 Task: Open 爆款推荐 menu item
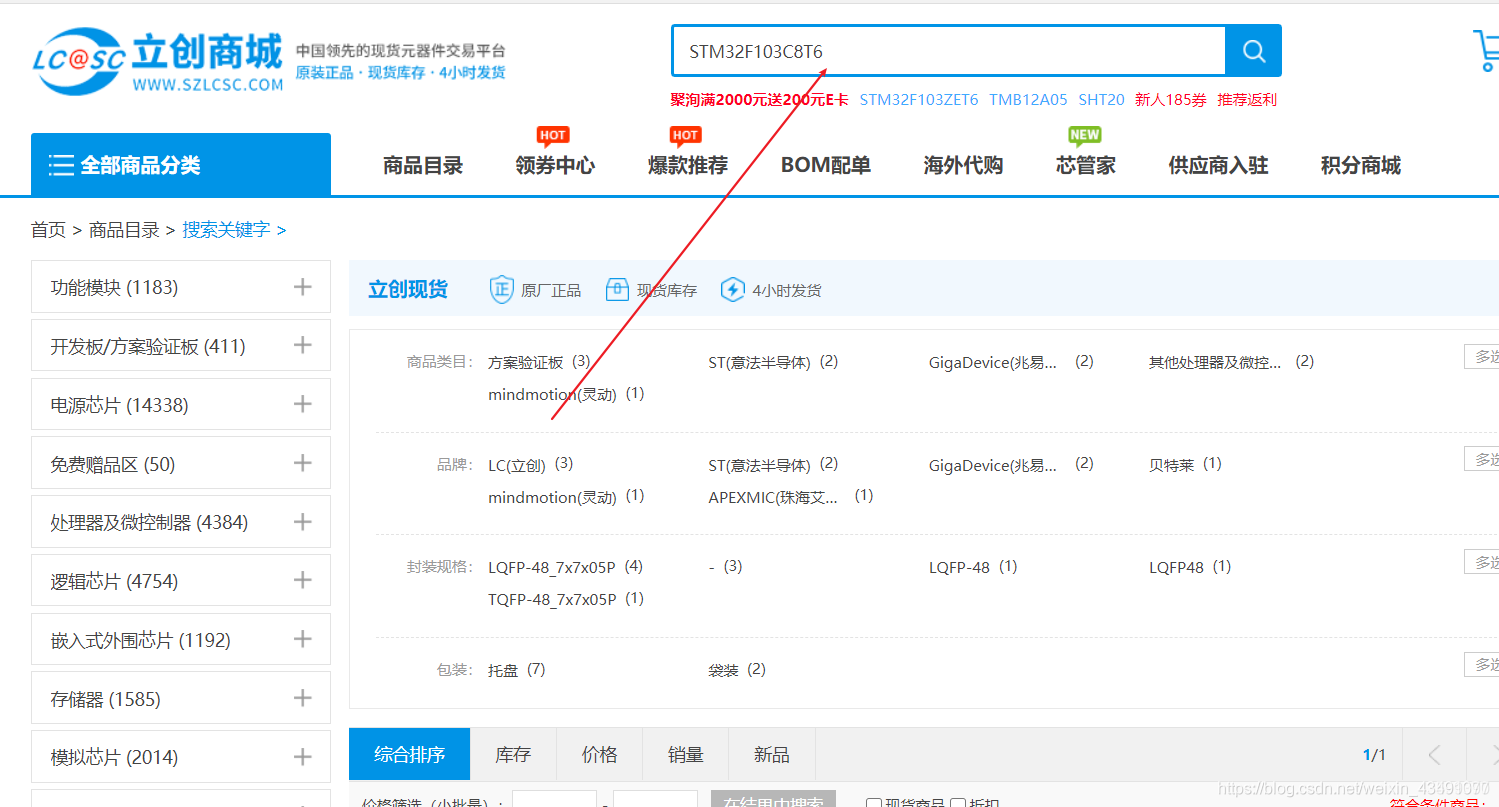click(688, 165)
